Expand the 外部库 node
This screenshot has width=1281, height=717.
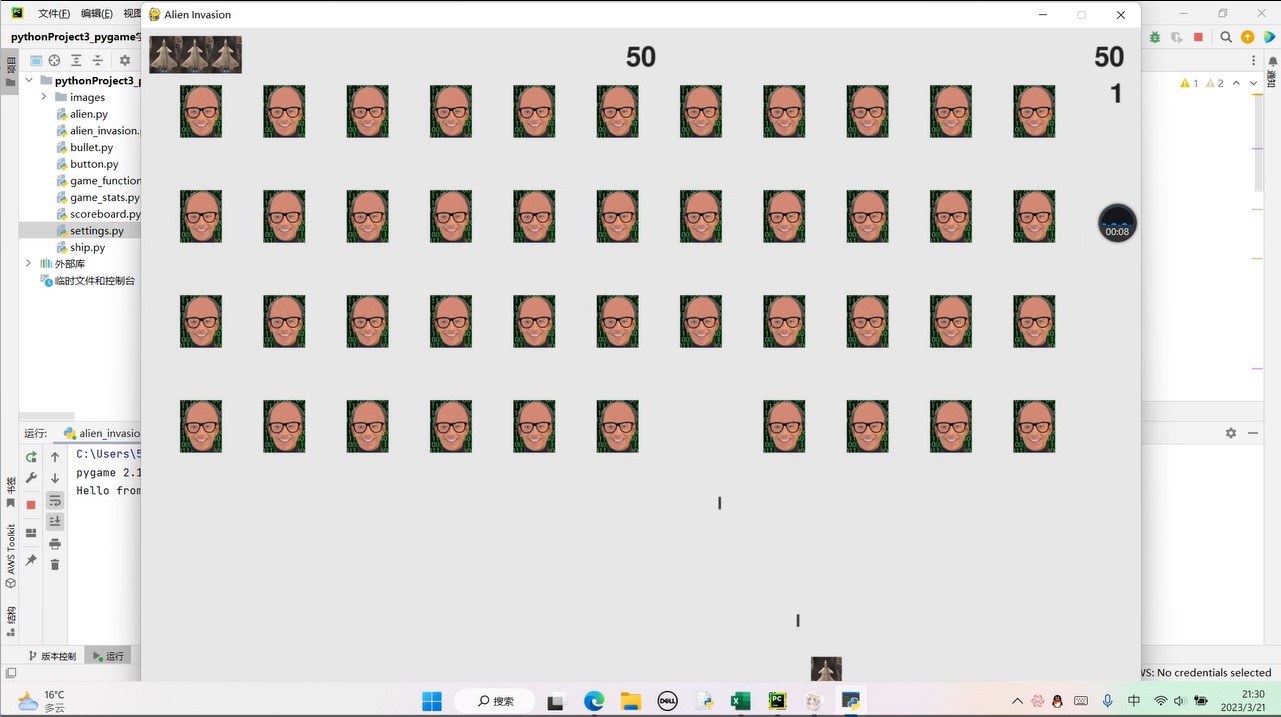tap(29, 264)
